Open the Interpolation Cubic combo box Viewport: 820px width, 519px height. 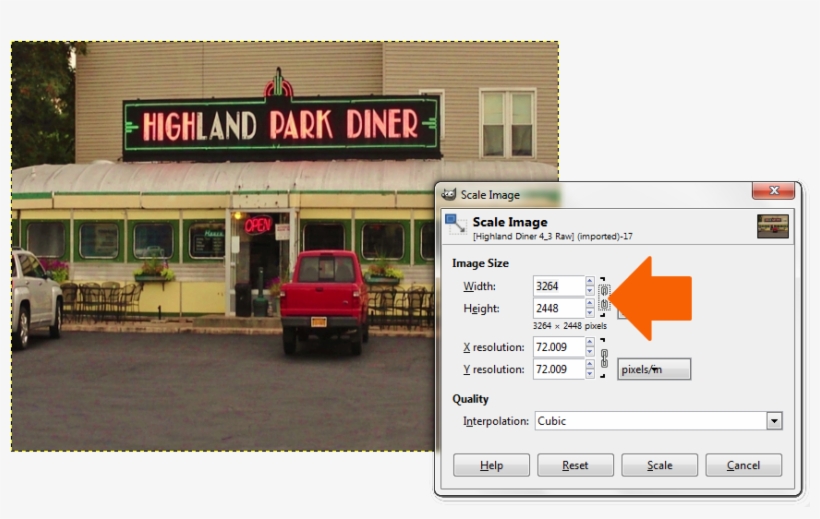coord(658,421)
